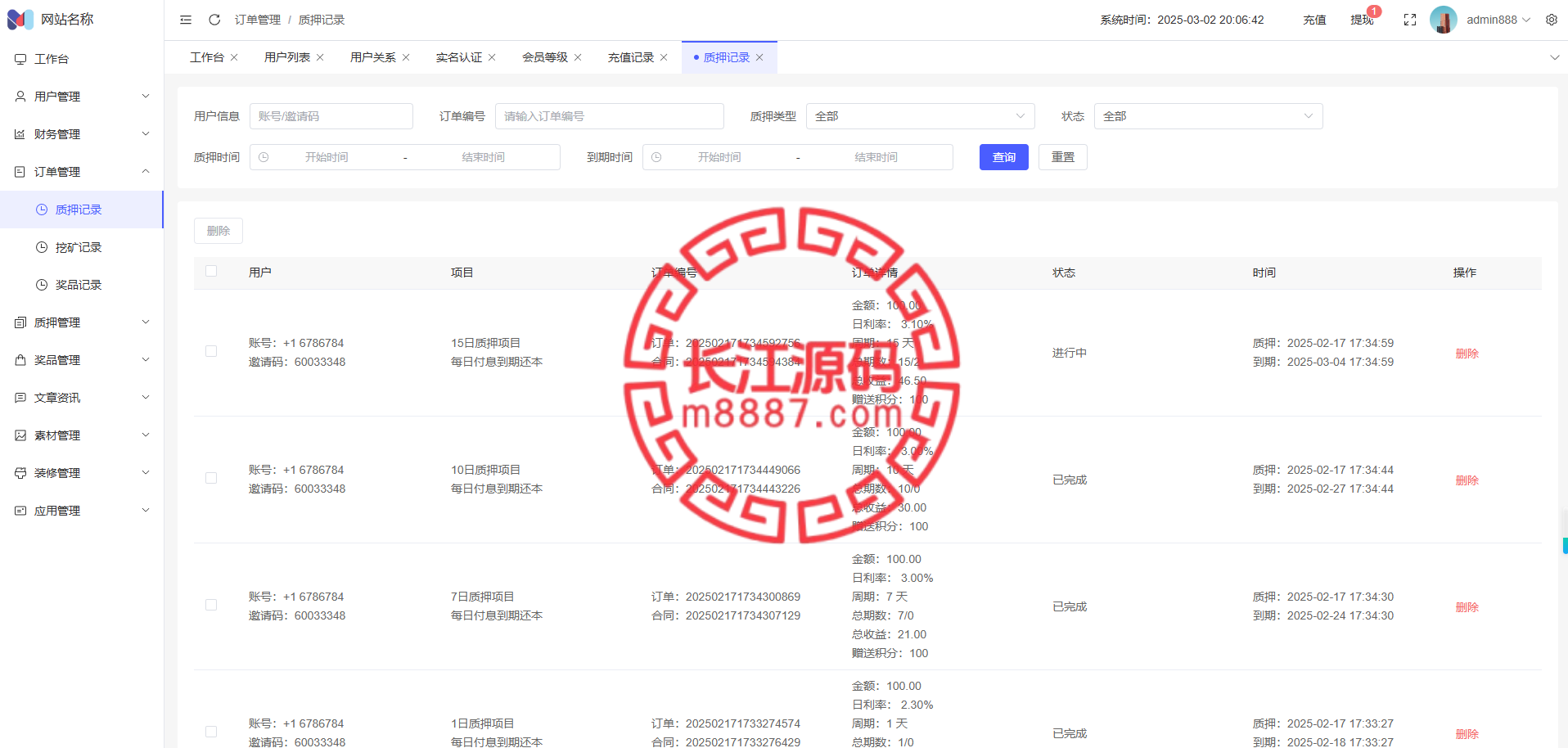The height and width of the screenshot is (748, 1568).
Task: Delete the 7日质押项目 order row
Action: (x=1467, y=607)
